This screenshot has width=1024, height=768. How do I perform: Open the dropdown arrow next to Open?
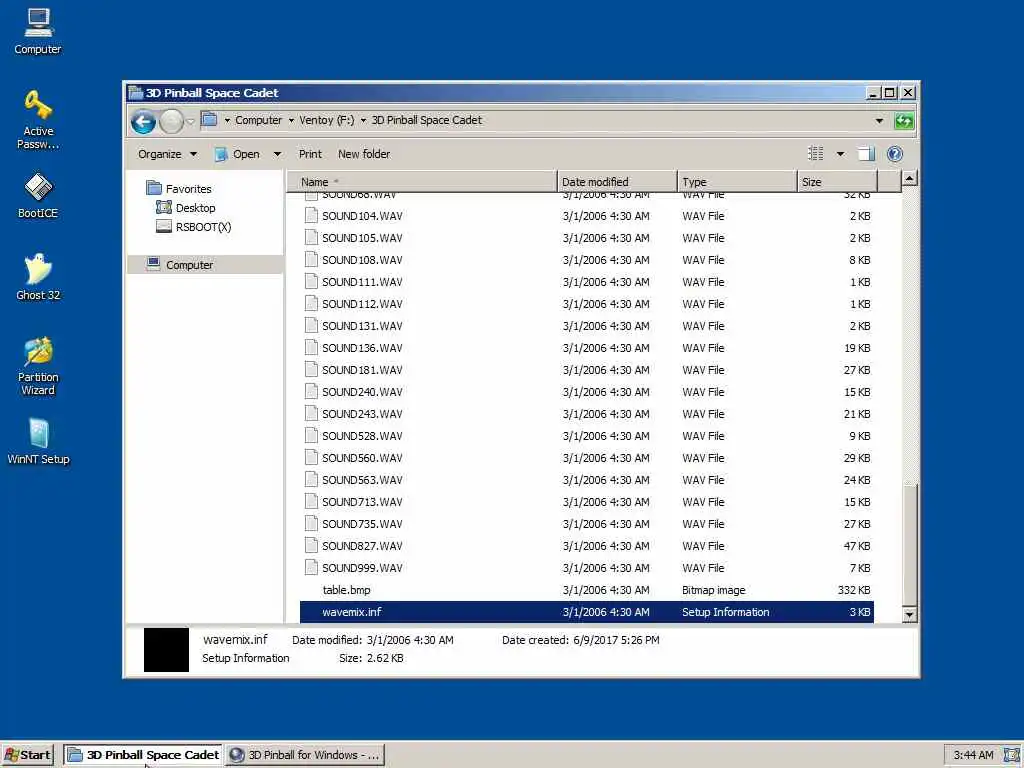(x=277, y=154)
